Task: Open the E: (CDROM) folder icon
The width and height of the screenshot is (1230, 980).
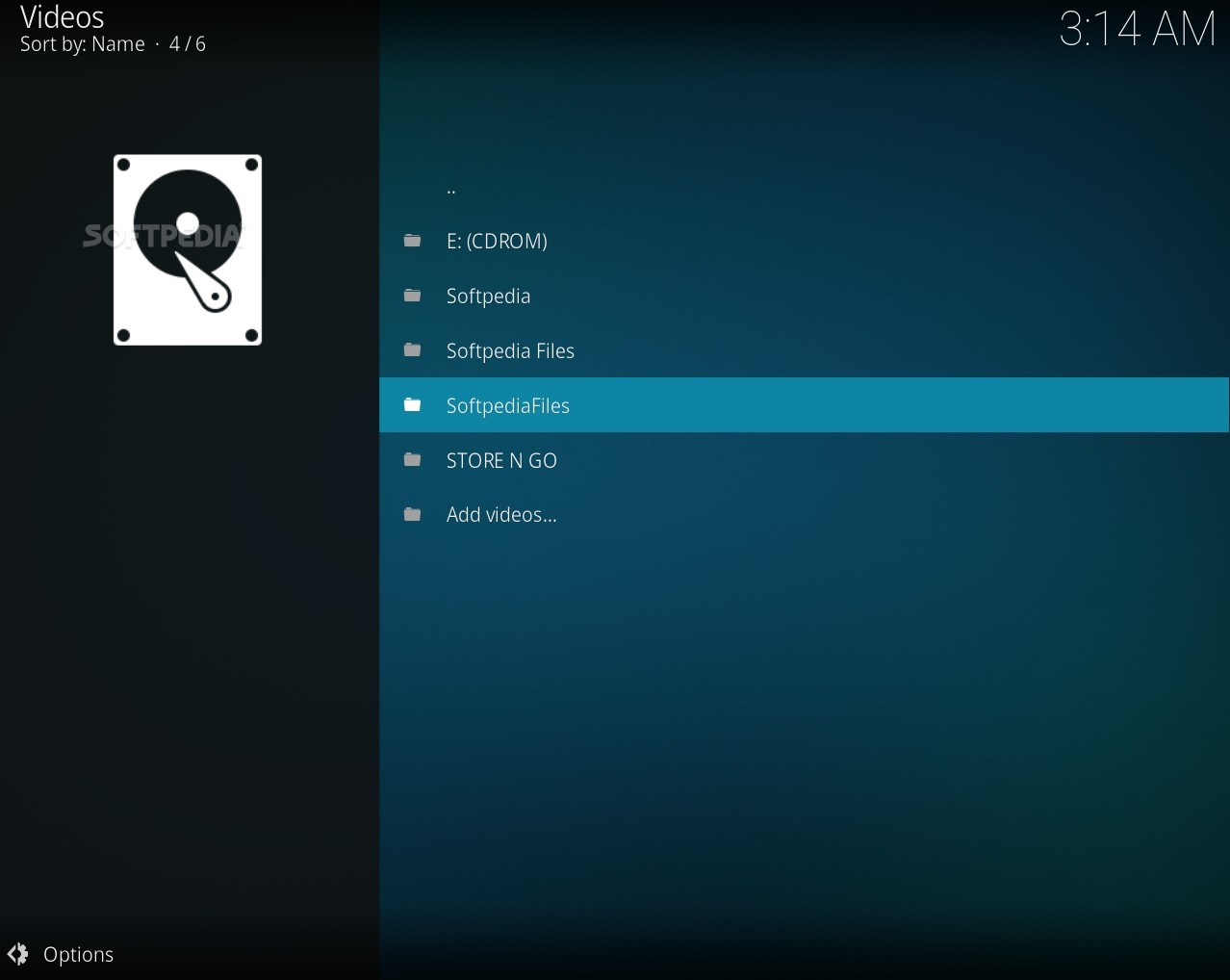Action: coord(412,241)
